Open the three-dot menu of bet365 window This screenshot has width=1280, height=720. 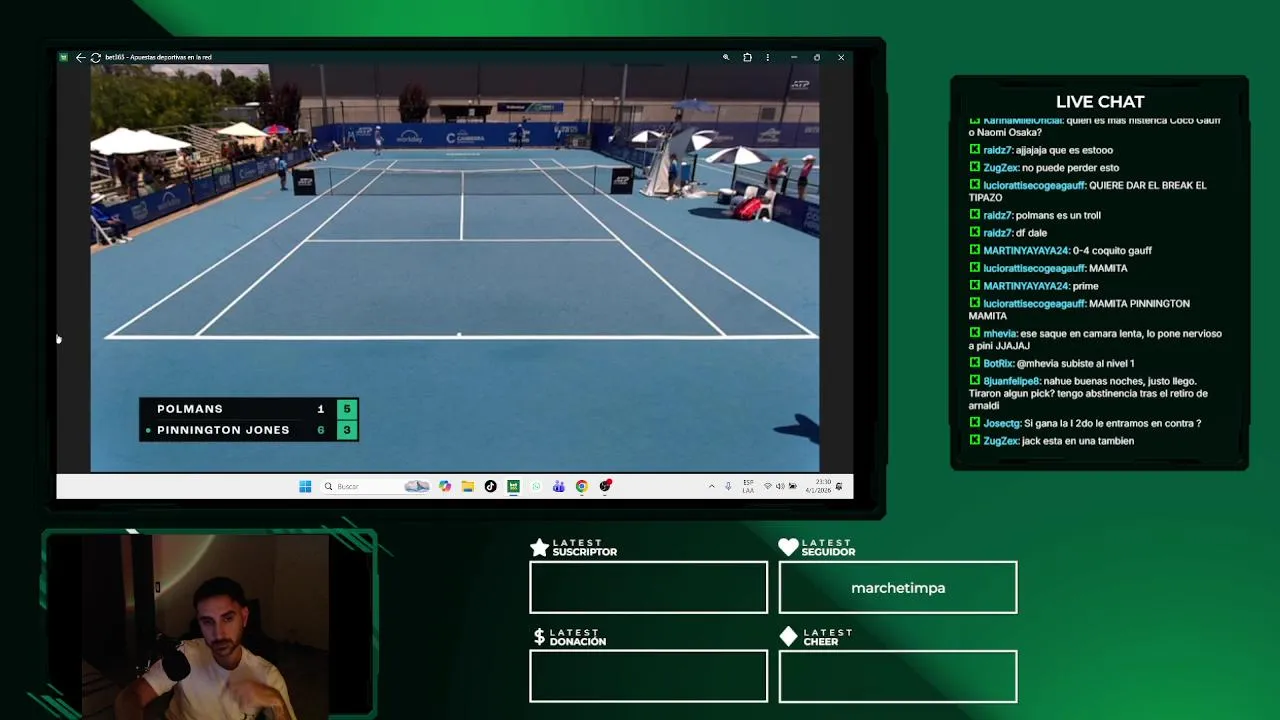(768, 57)
